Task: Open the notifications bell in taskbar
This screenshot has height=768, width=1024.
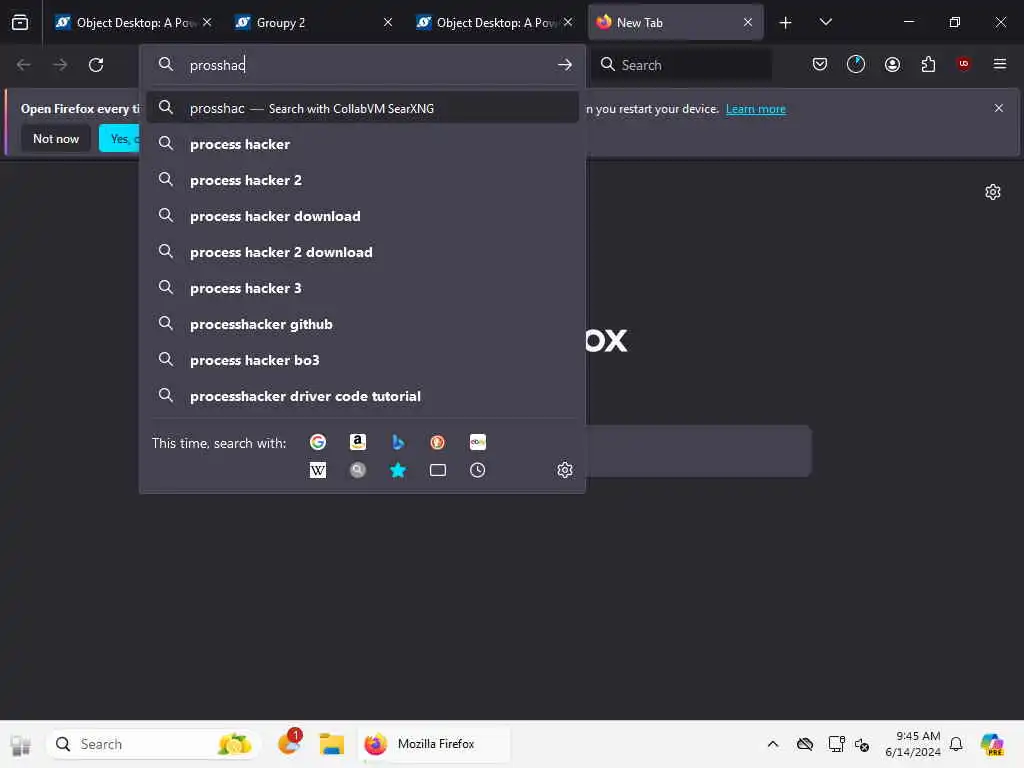Action: (955, 744)
